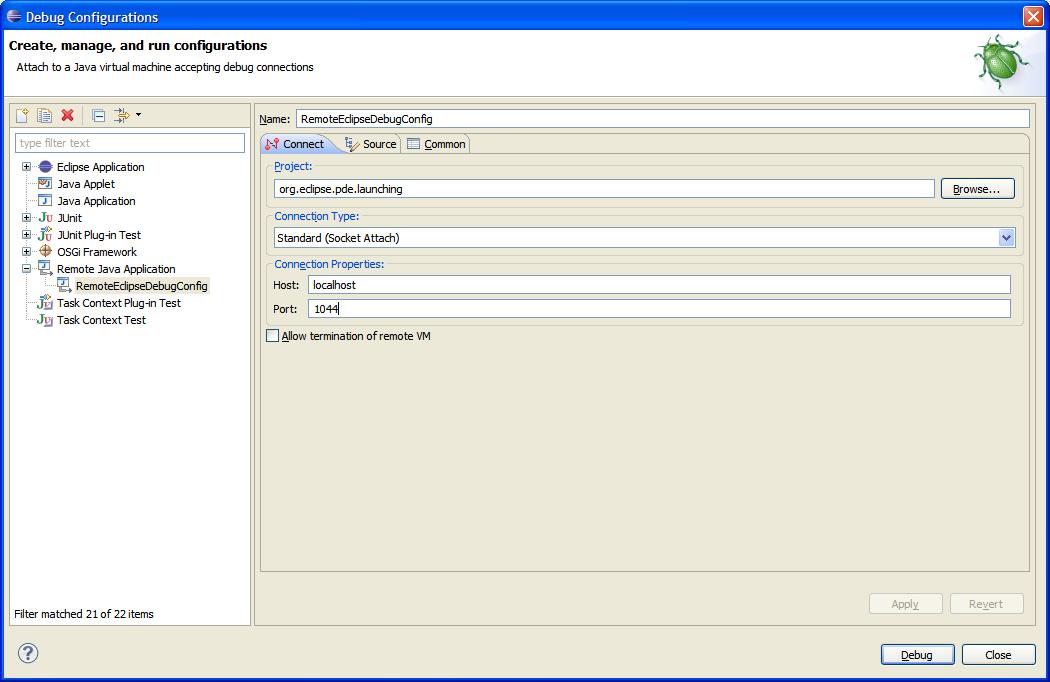Click the Revert button
1050x682 pixels.
coord(986,604)
